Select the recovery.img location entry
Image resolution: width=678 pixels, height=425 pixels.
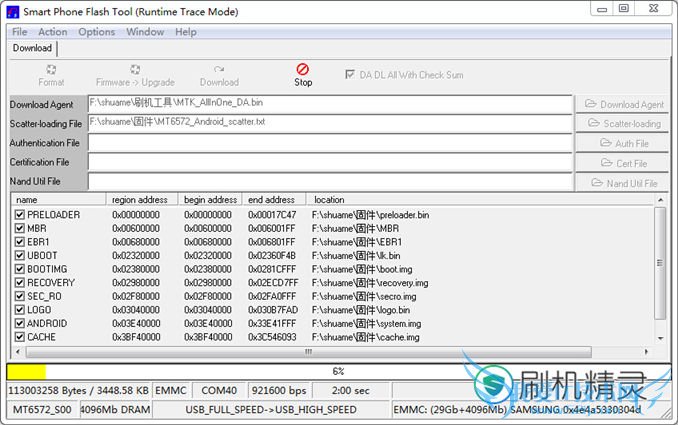click(x=370, y=283)
